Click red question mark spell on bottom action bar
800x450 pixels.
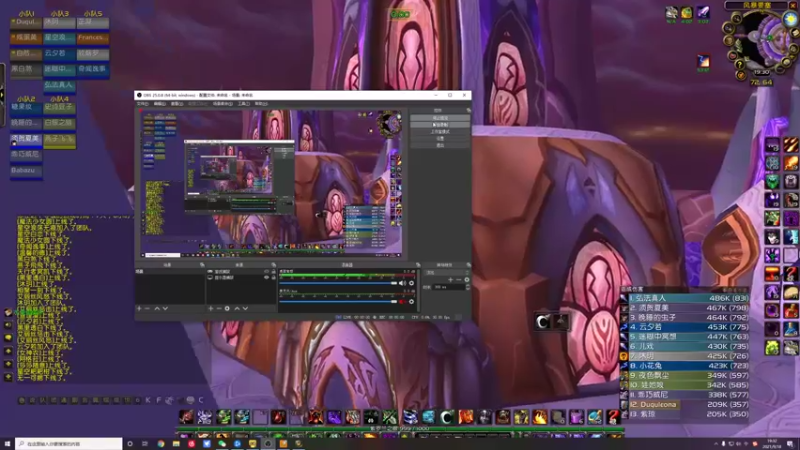pos(613,417)
